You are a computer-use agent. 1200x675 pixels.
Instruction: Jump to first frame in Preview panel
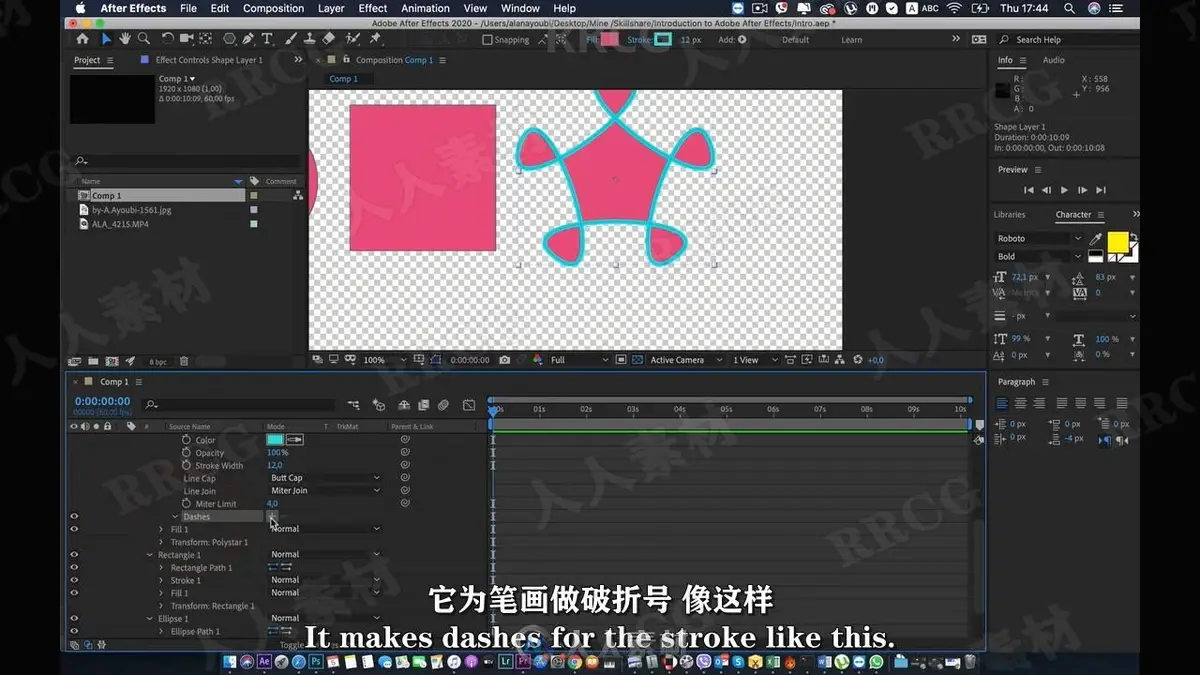point(1028,190)
